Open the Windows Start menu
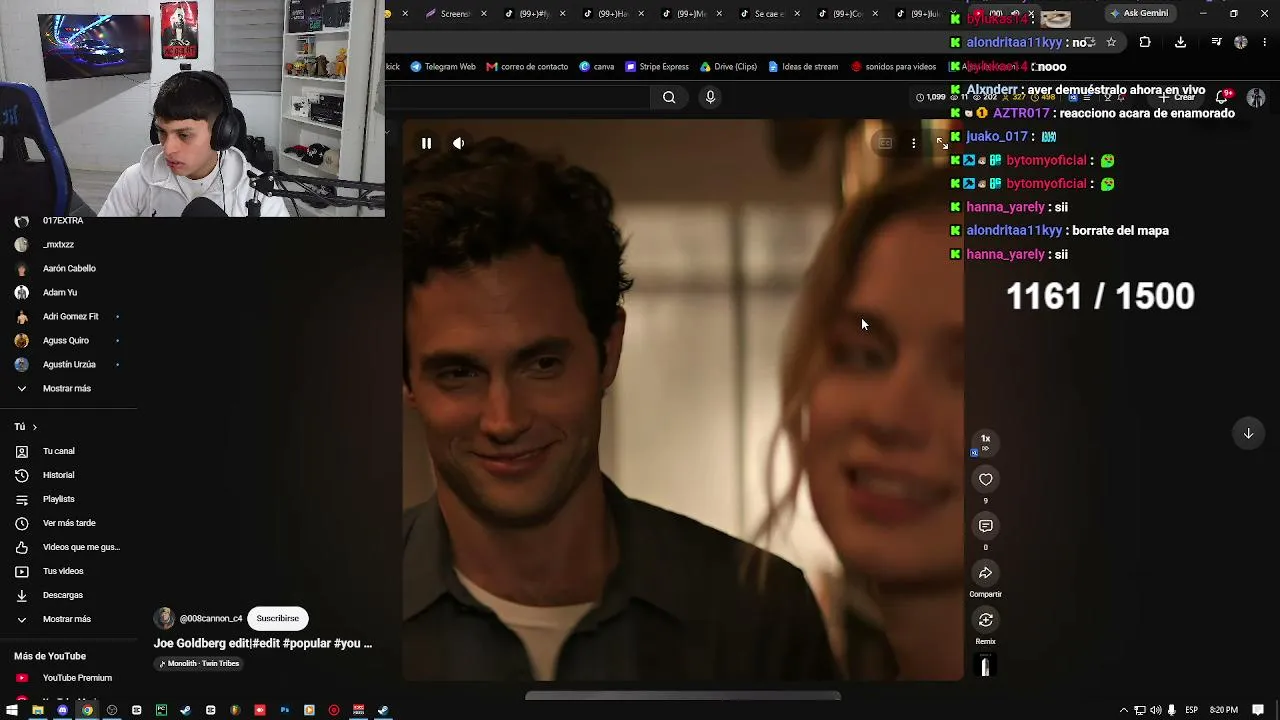This screenshot has width=1280, height=720. tap(13, 710)
